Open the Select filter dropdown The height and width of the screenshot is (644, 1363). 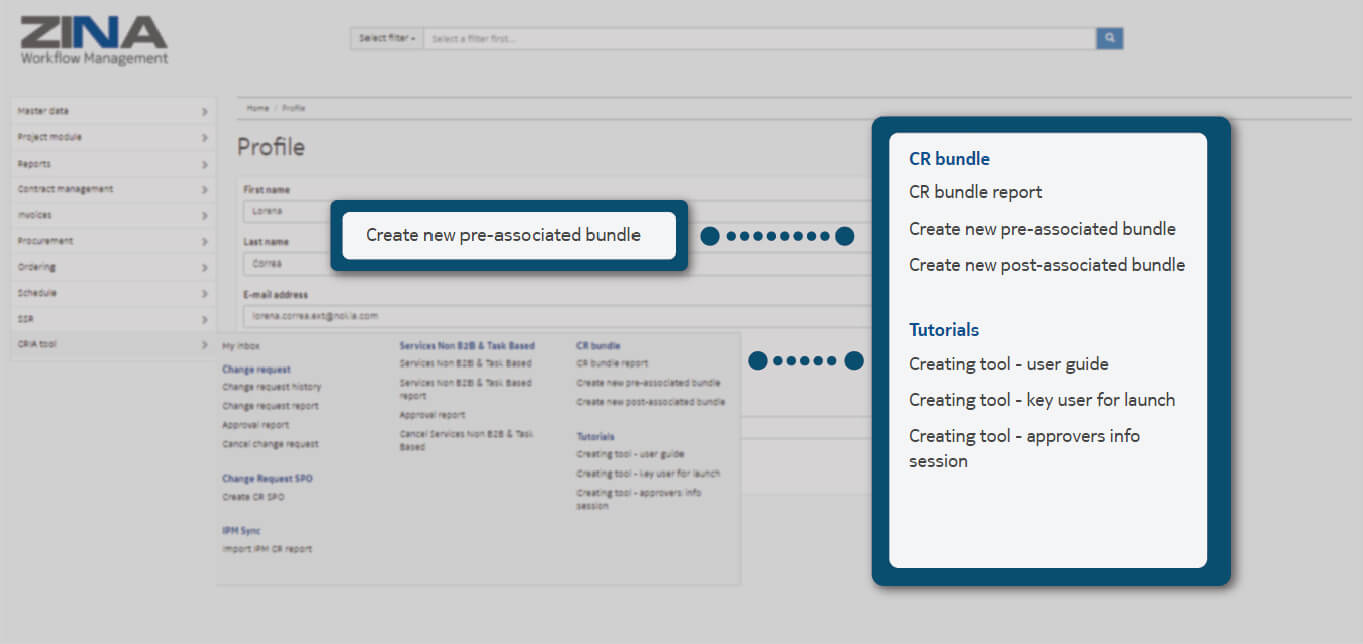pyautogui.click(x=386, y=39)
